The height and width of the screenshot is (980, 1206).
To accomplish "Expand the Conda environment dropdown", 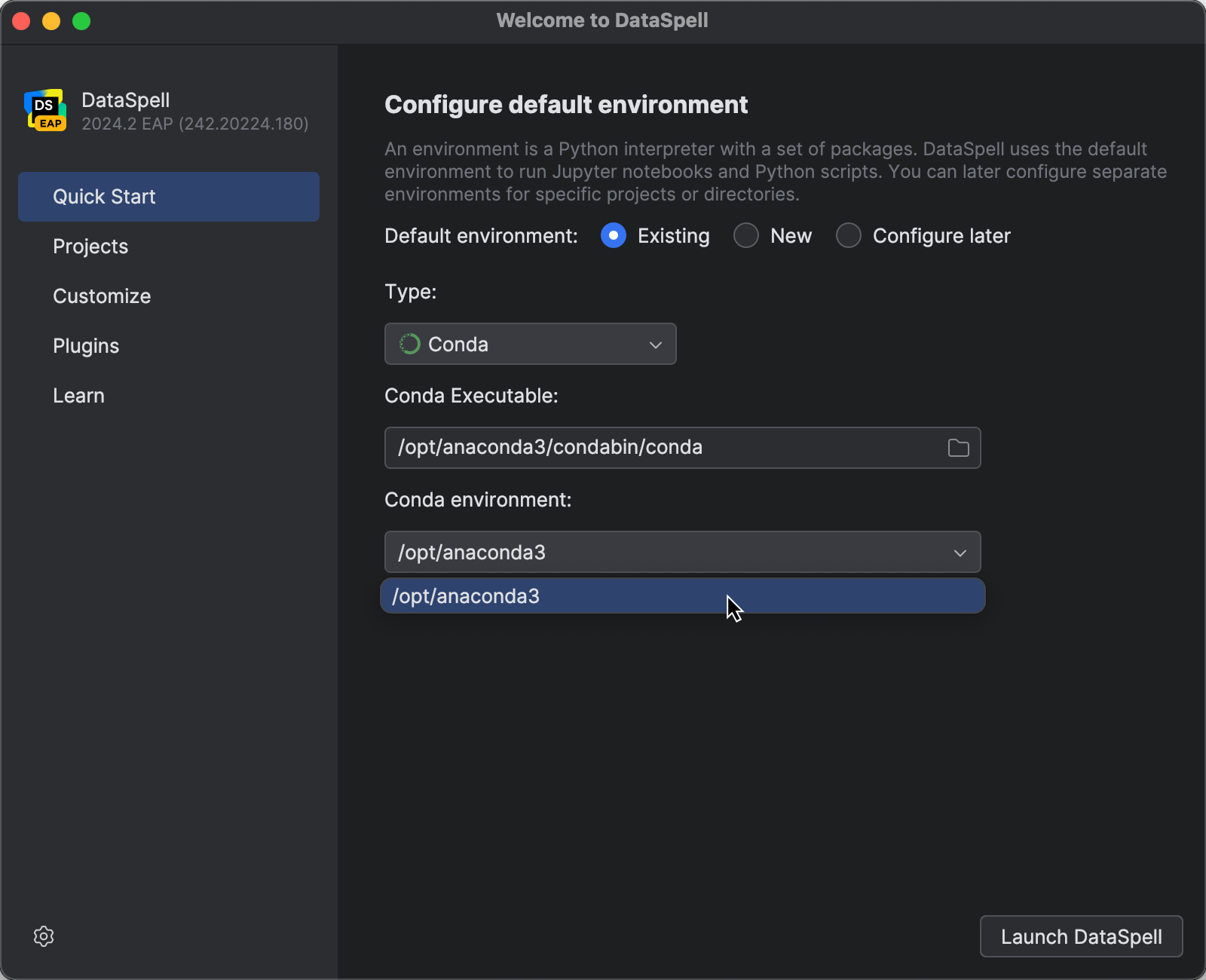I will [960, 552].
